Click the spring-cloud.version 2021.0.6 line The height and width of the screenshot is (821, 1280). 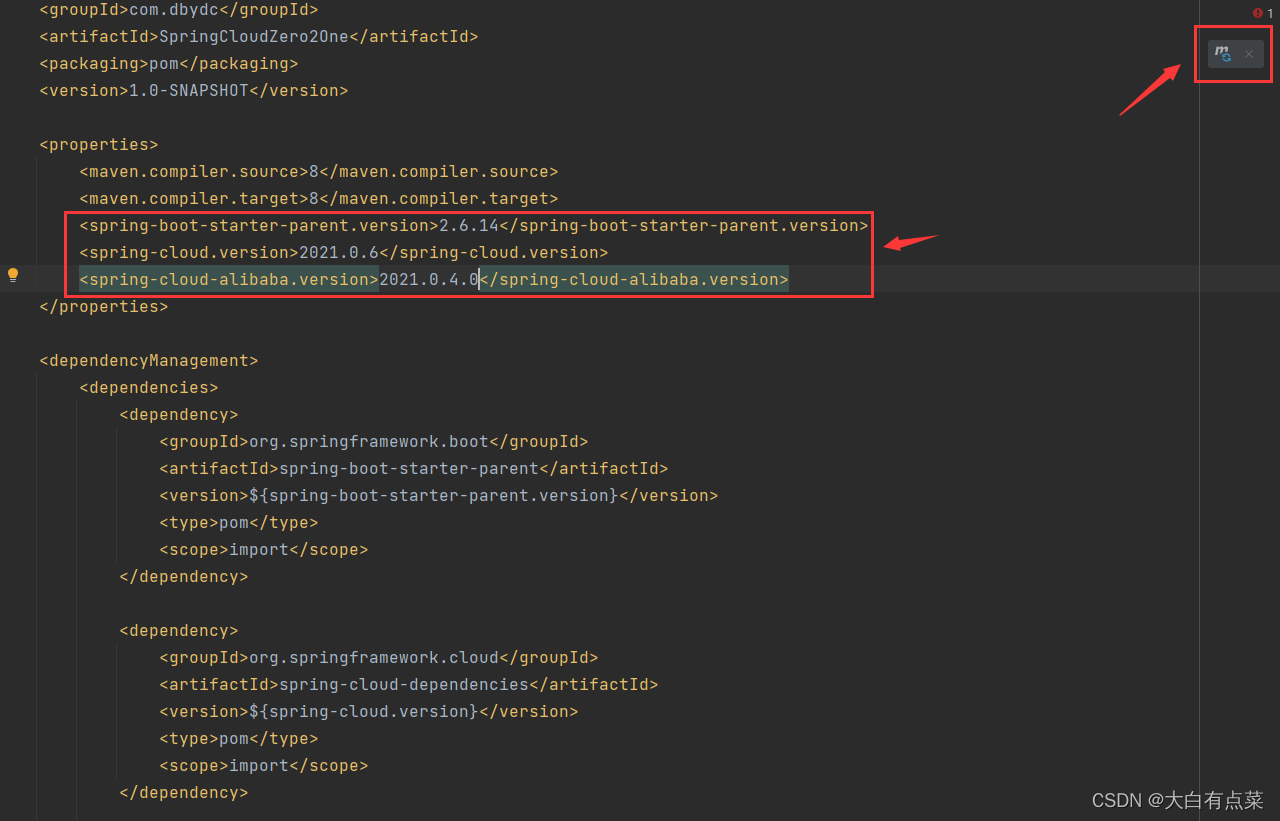pyautogui.click(x=344, y=253)
